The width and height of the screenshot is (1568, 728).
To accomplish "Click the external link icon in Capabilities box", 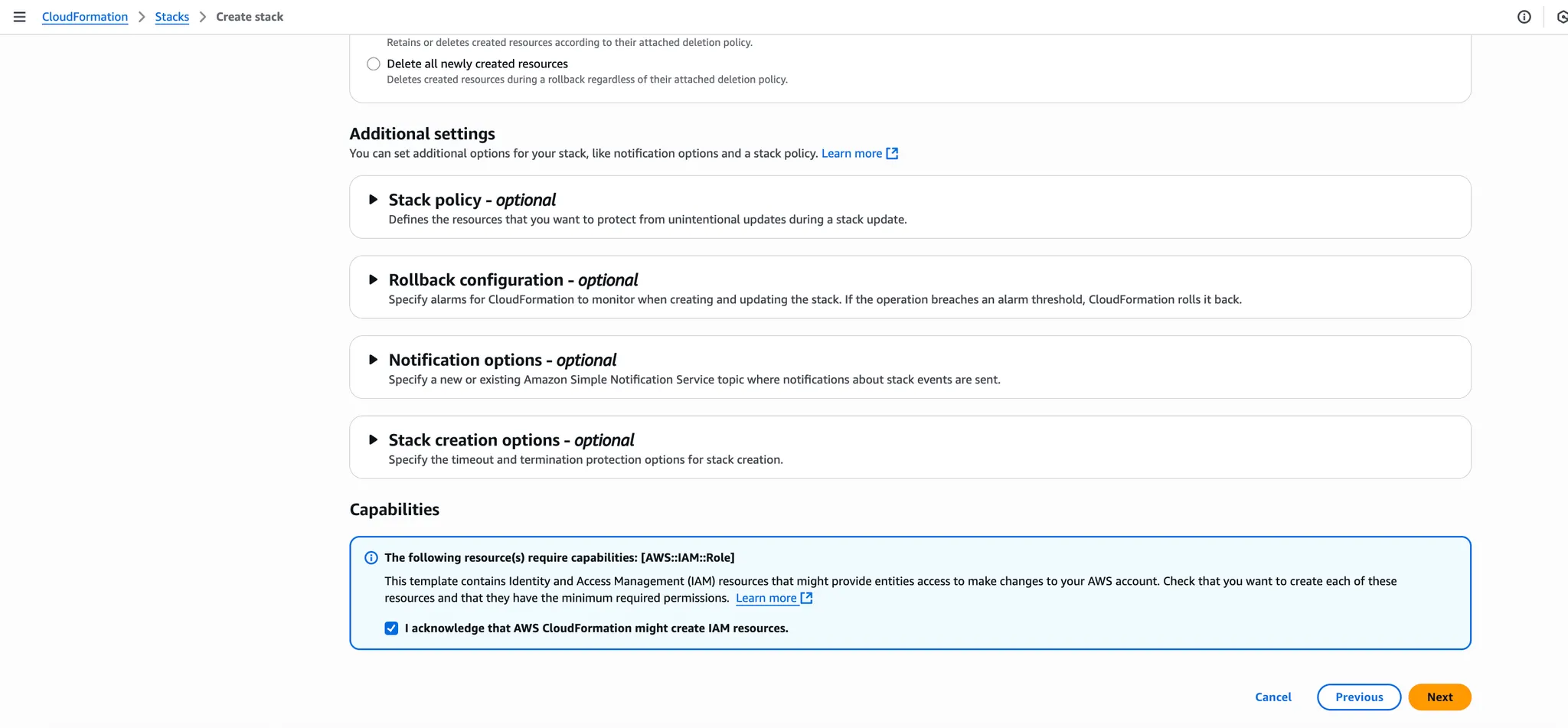I will pyautogui.click(x=806, y=598).
